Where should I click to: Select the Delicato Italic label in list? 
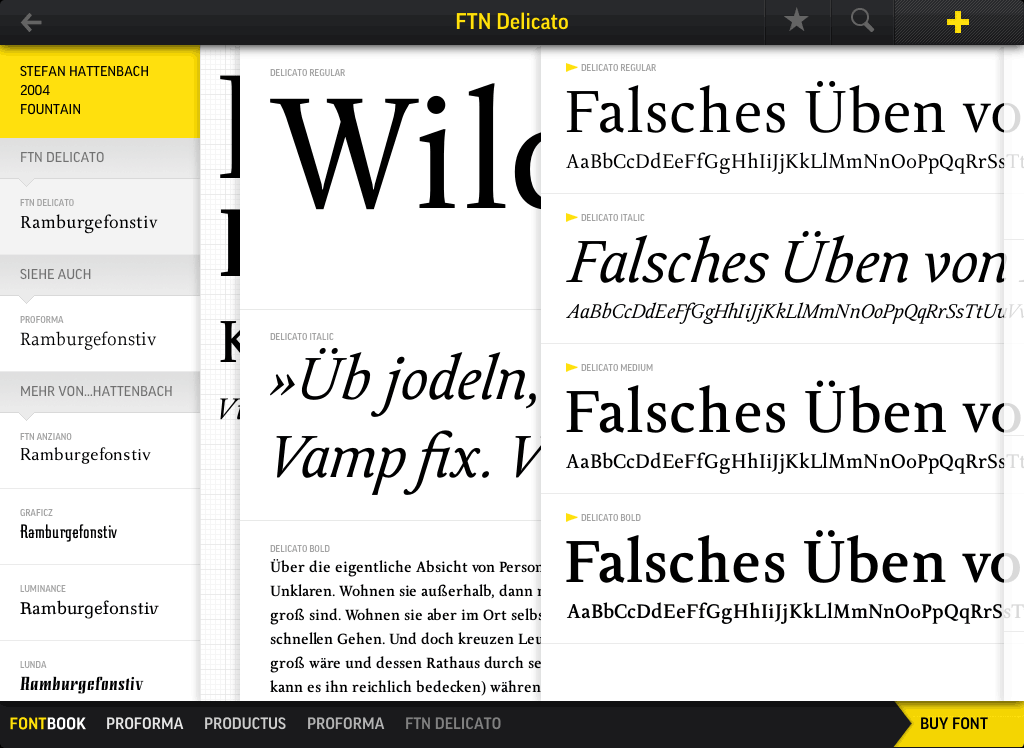tap(613, 218)
